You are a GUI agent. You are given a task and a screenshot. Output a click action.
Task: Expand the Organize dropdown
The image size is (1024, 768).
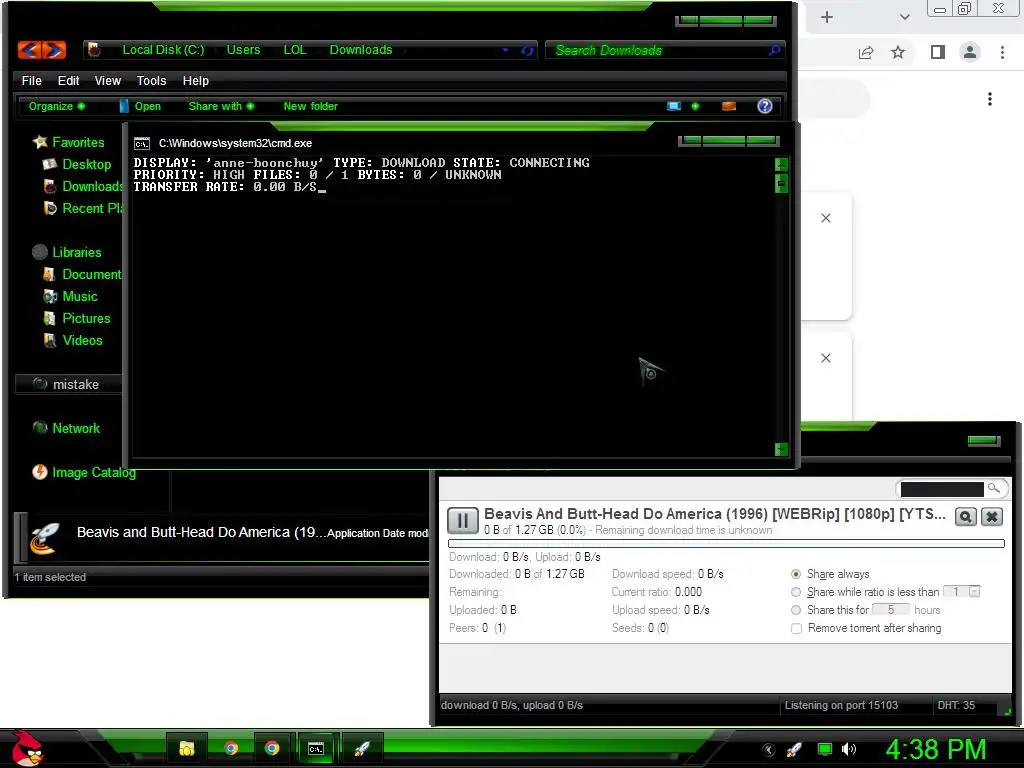[57, 106]
